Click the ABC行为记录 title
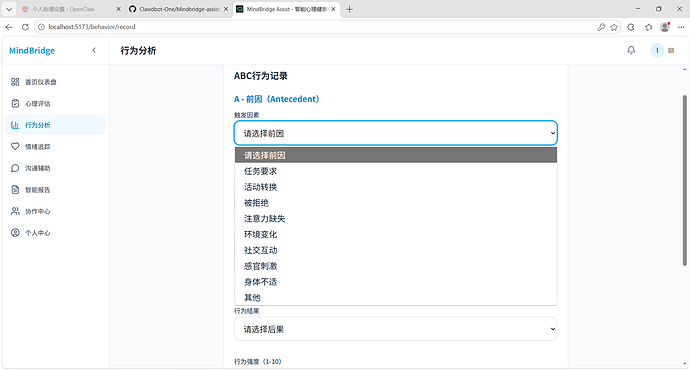The width and height of the screenshot is (690, 370). tap(261, 76)
